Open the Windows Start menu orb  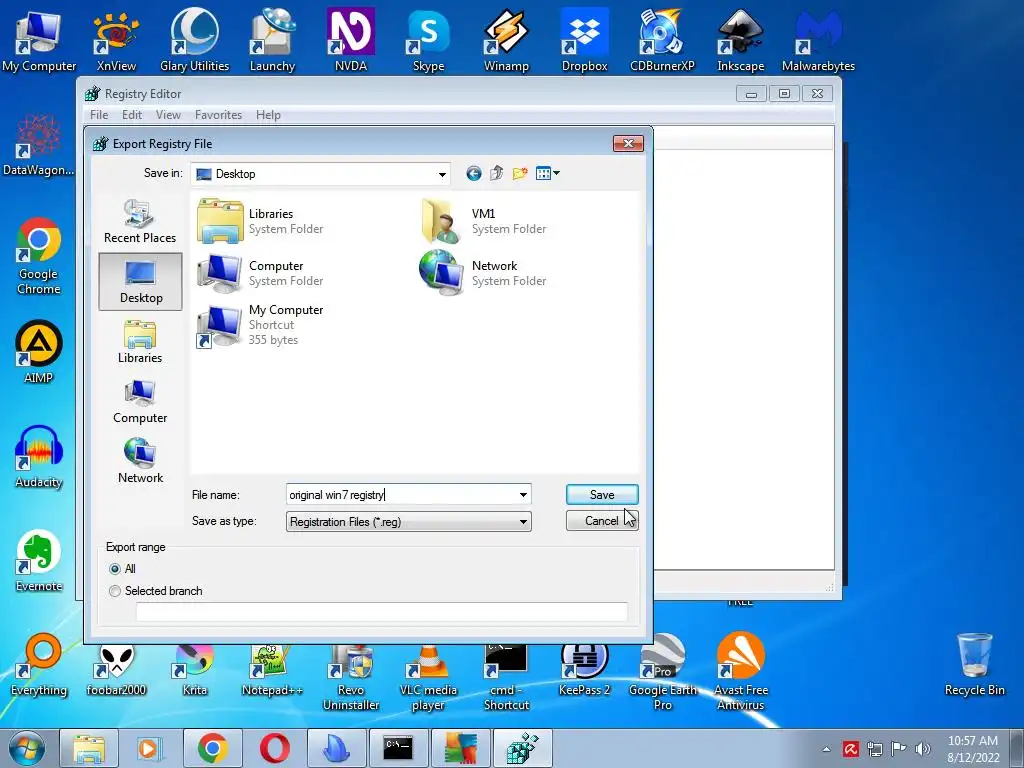tap(27, 748)
